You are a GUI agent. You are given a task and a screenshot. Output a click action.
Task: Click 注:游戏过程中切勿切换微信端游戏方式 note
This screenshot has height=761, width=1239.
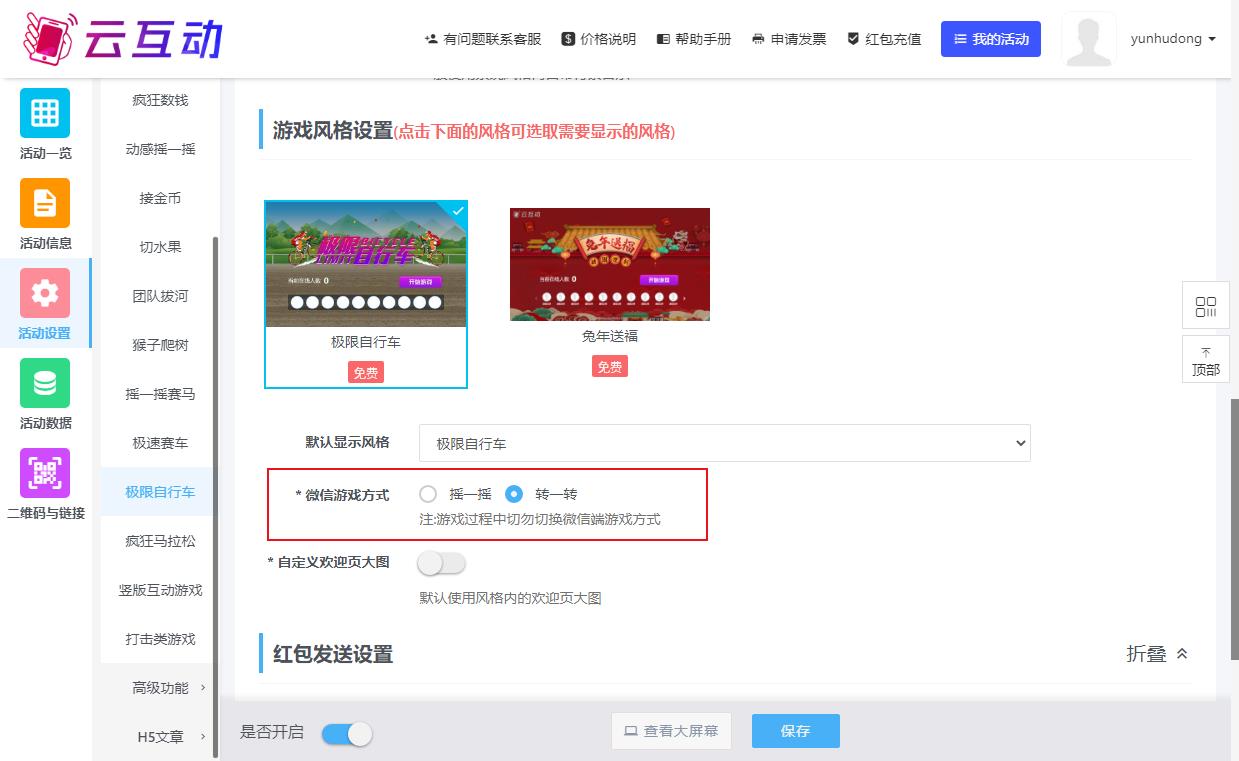coord(540,520)
